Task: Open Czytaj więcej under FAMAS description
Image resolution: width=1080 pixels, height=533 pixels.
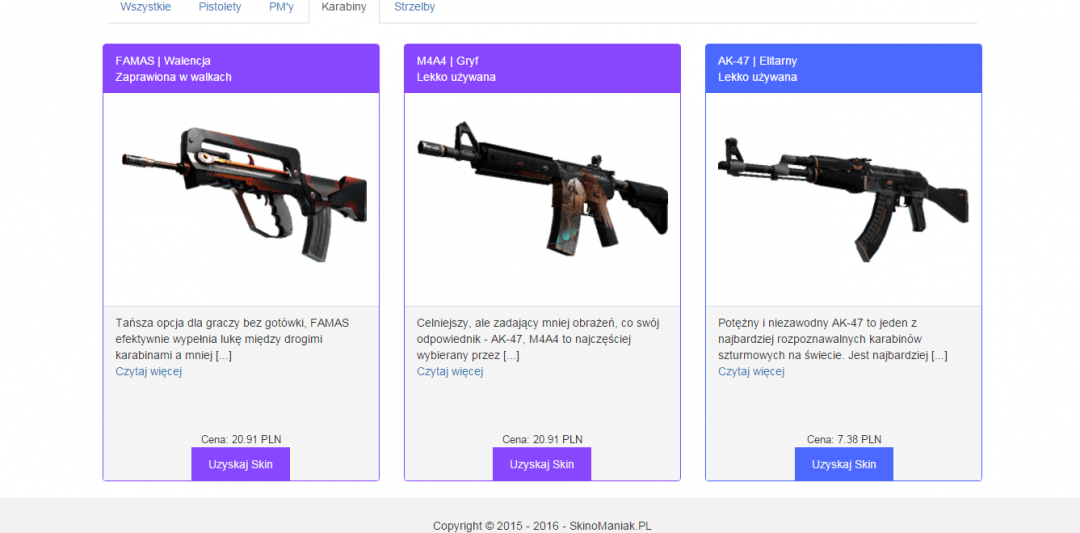Action: pyautogui.click(x=149, y=372)
